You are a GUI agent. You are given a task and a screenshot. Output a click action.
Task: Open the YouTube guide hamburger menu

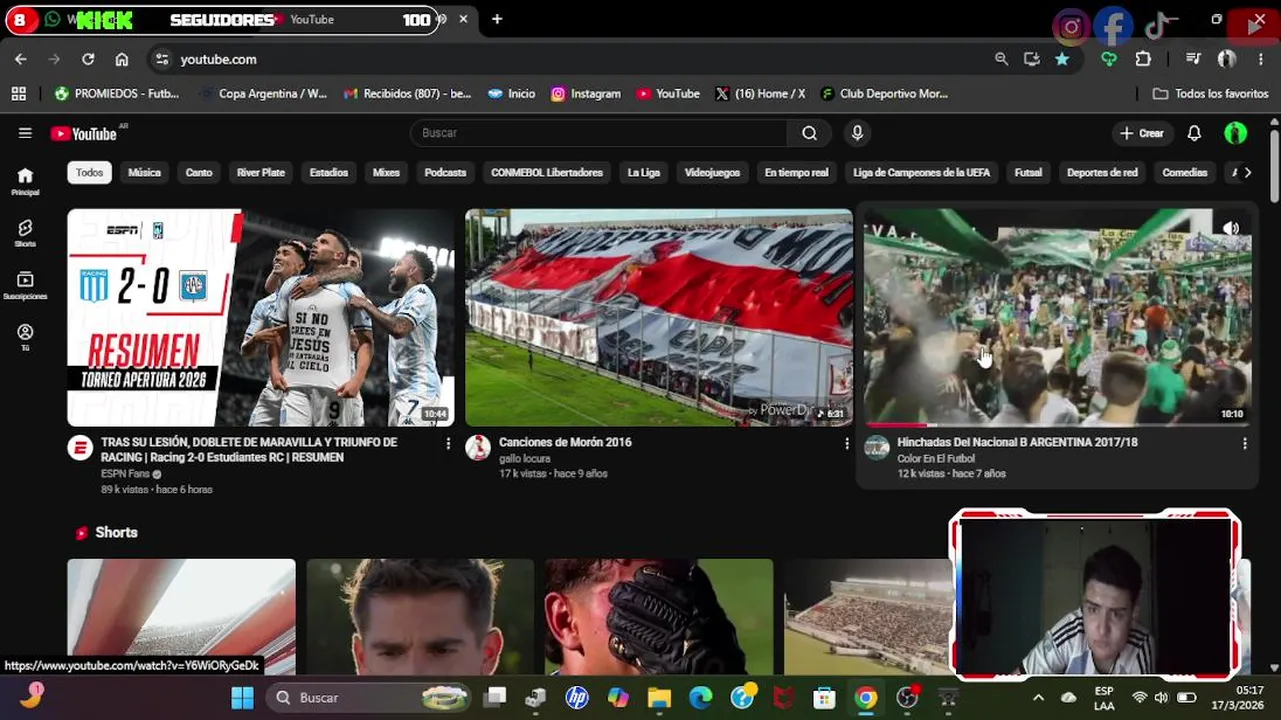[25, 133]
